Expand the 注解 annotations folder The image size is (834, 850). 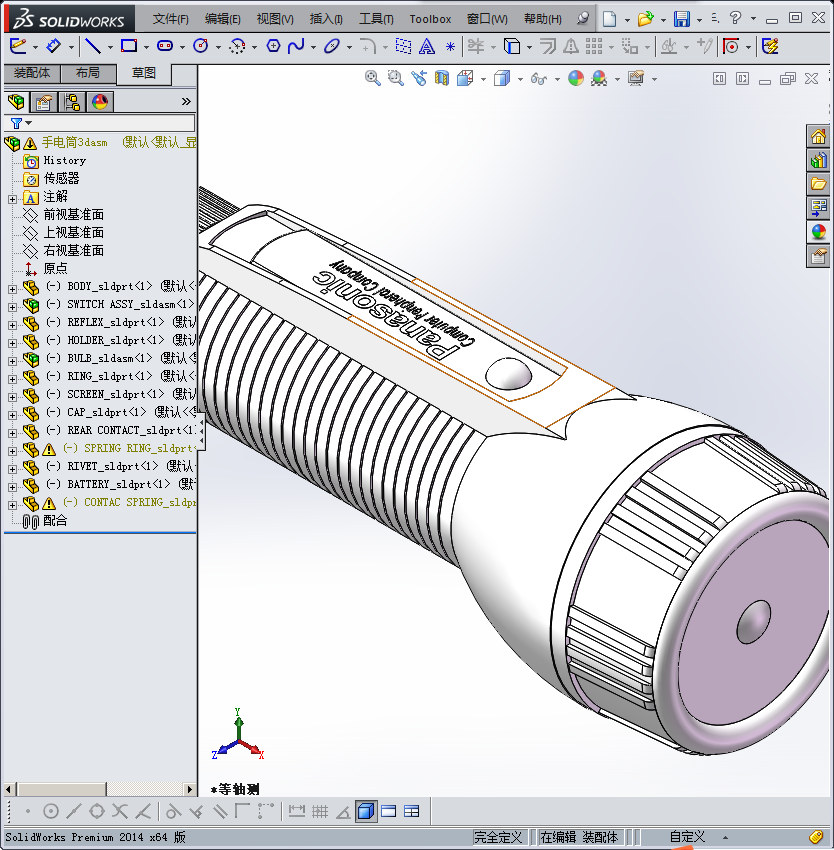tap(12, 199)
